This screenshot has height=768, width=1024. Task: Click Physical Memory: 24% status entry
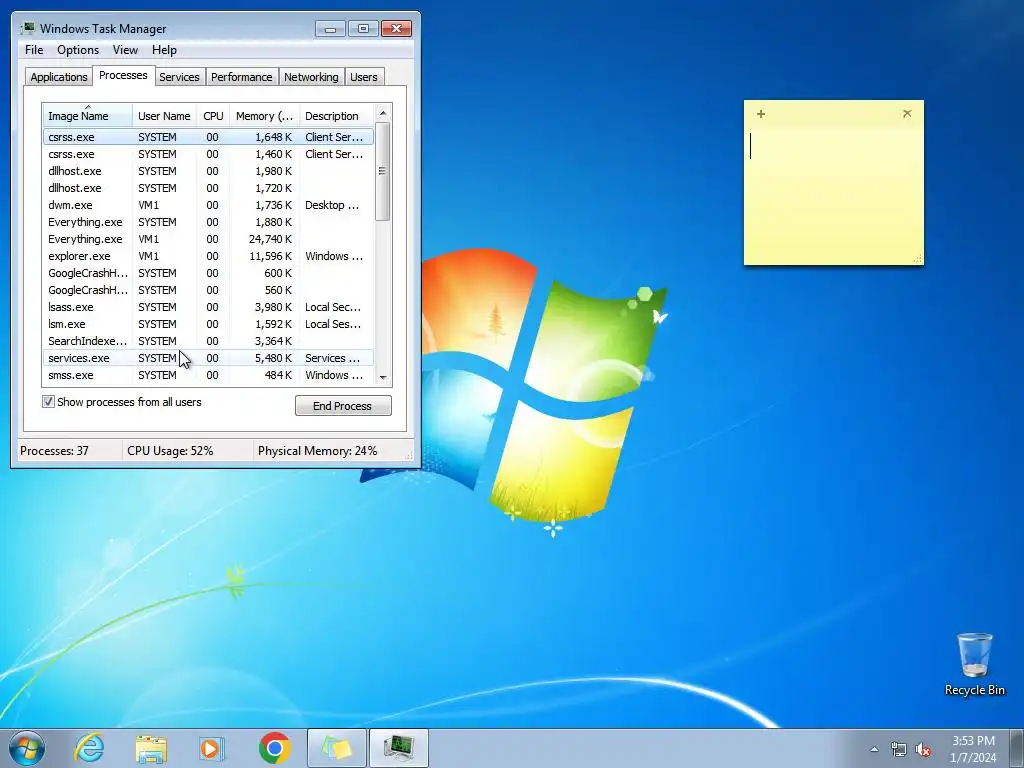[317, 451]
